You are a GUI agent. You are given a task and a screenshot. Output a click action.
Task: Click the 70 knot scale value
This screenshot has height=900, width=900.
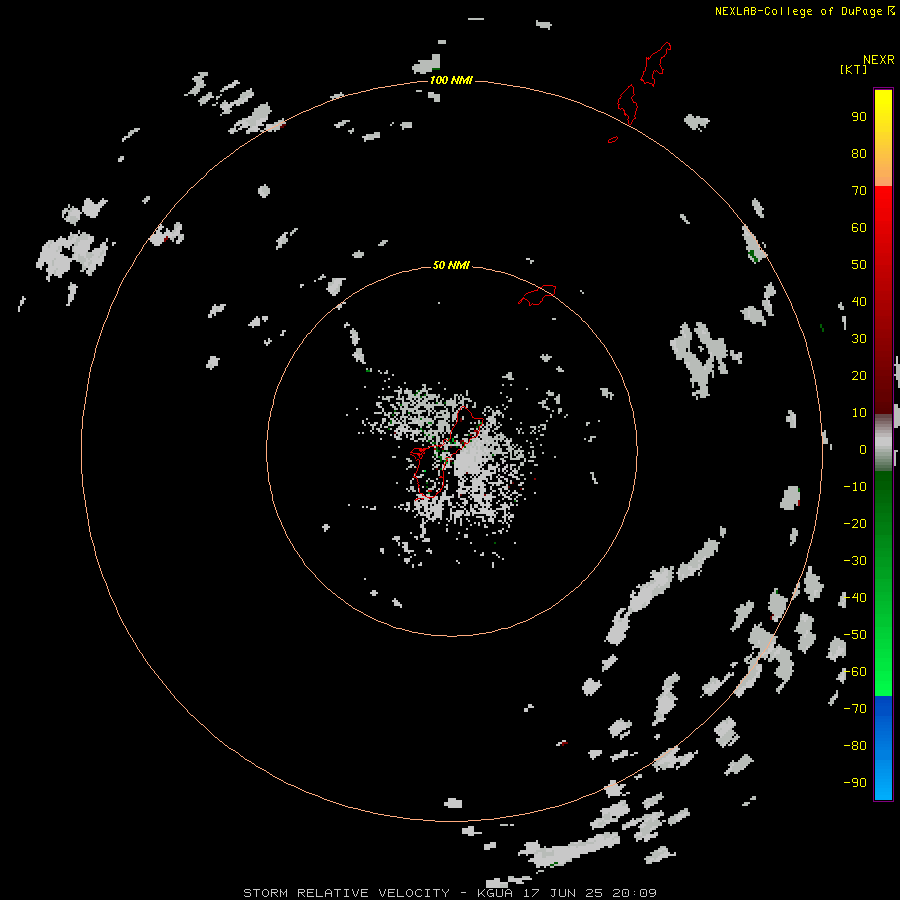pos(859,191)
